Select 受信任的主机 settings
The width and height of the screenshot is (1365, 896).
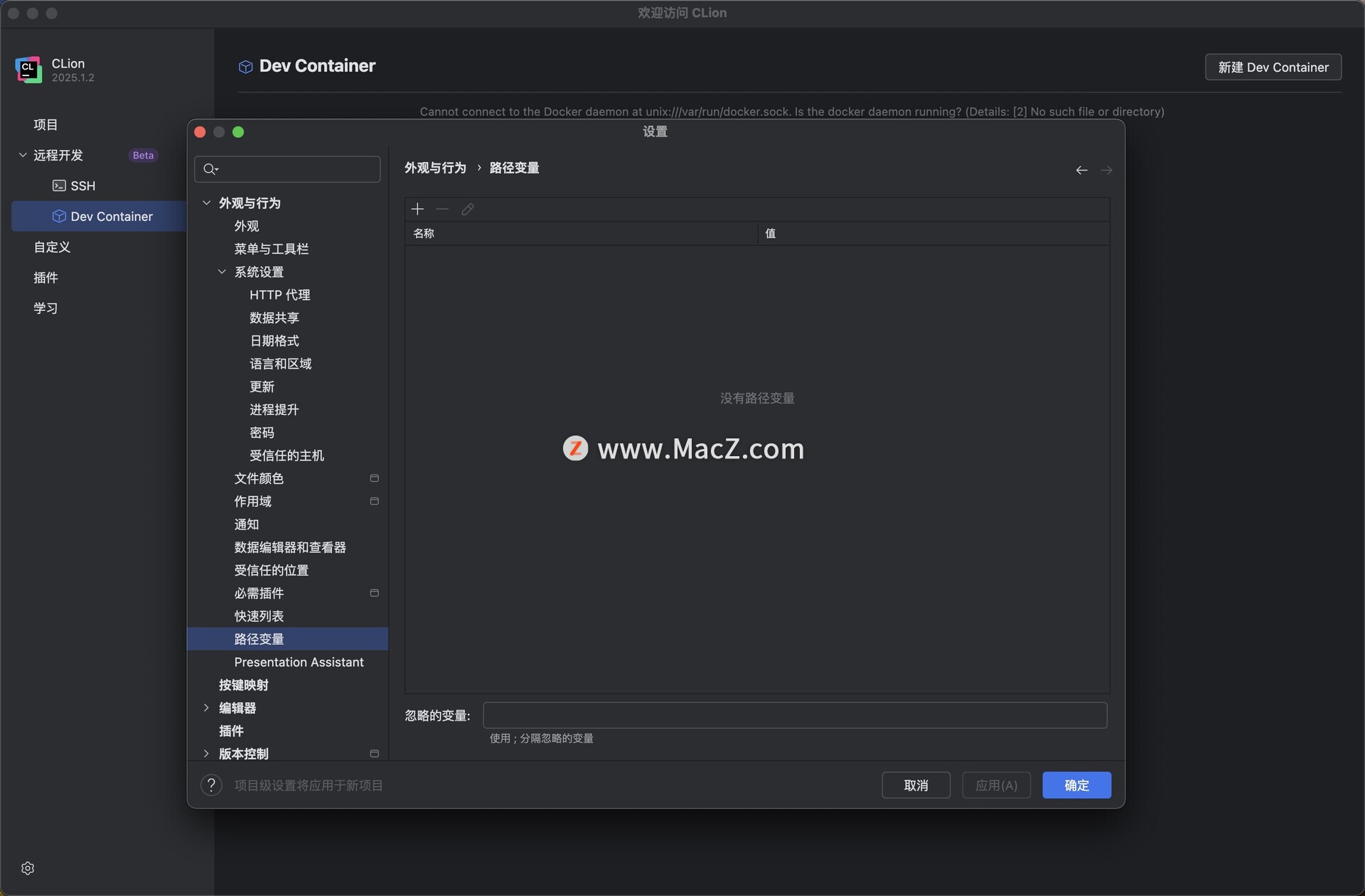click(x=288, y=455)
